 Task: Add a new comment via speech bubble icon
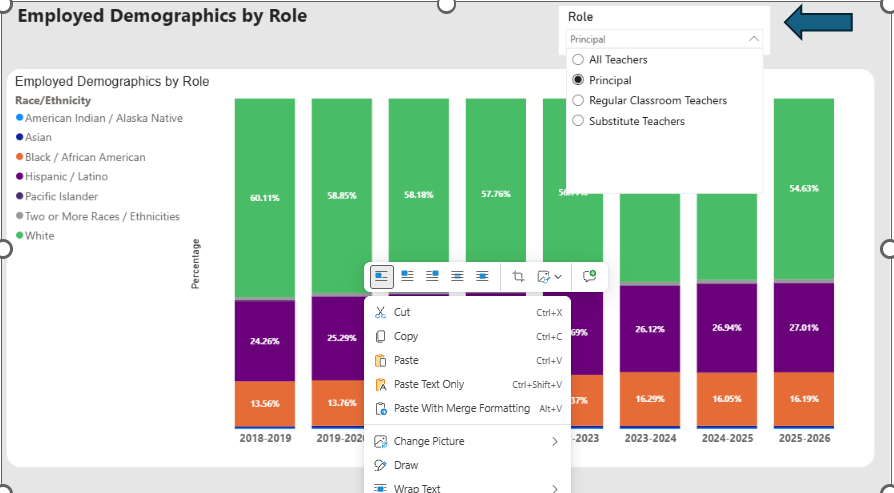tap(589, 276)
